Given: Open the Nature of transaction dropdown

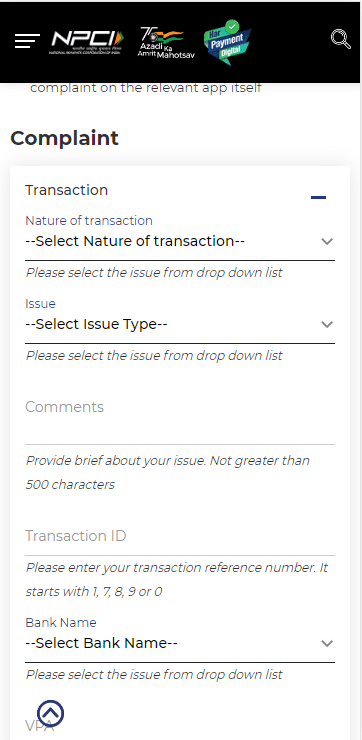Looking at the screenshot, I should (x=180, y=241).
